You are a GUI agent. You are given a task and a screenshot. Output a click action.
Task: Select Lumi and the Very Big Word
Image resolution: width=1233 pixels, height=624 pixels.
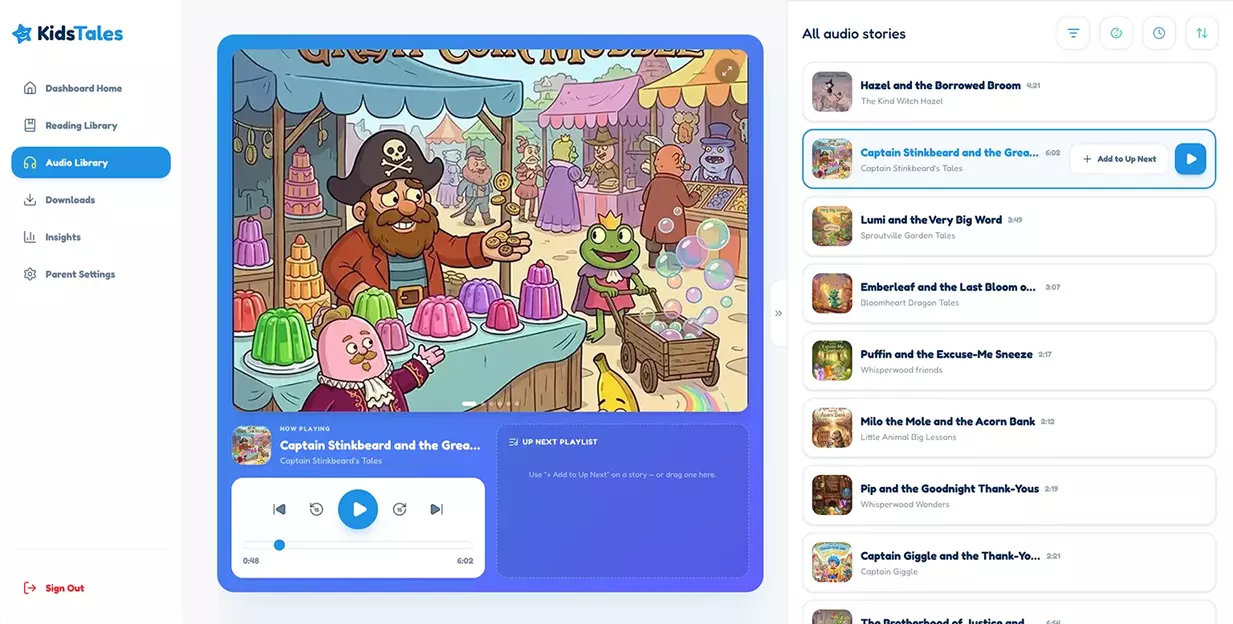coord(1009,226)
